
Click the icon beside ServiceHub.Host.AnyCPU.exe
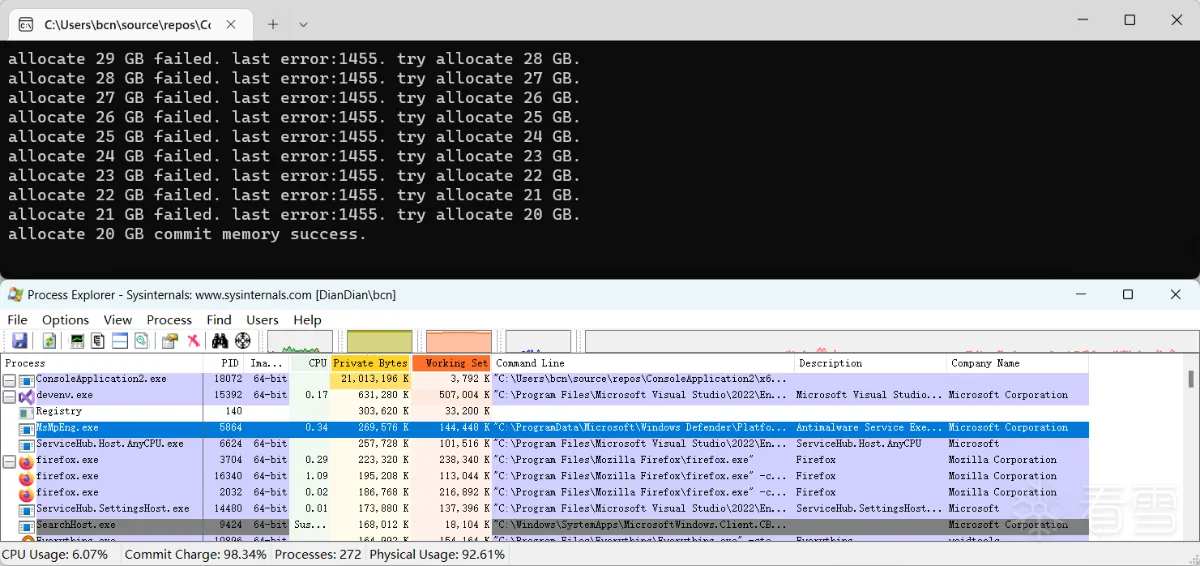pos(27,445)
